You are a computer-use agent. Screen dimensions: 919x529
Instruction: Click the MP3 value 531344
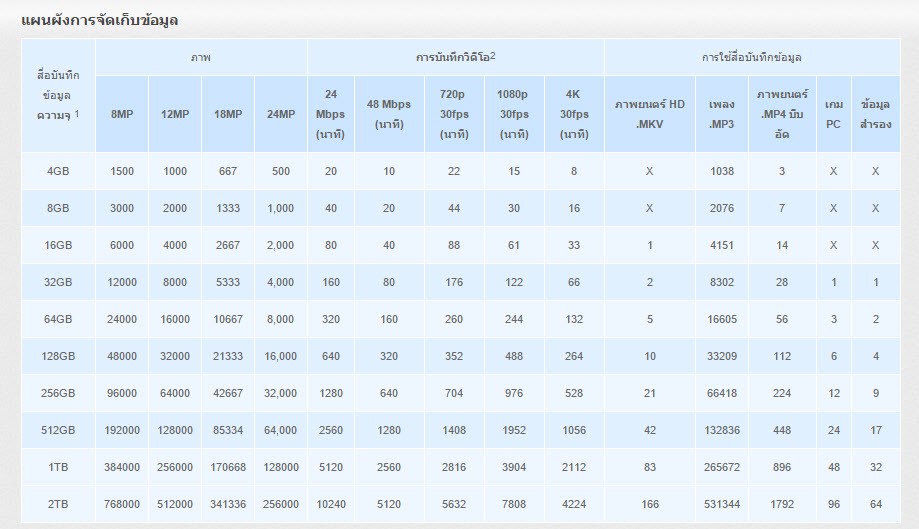pos(722,504)
